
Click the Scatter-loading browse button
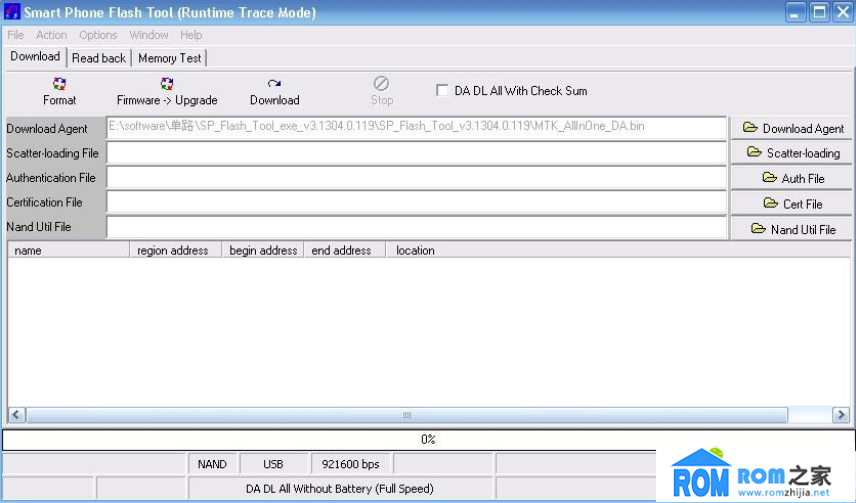[792, 153]
